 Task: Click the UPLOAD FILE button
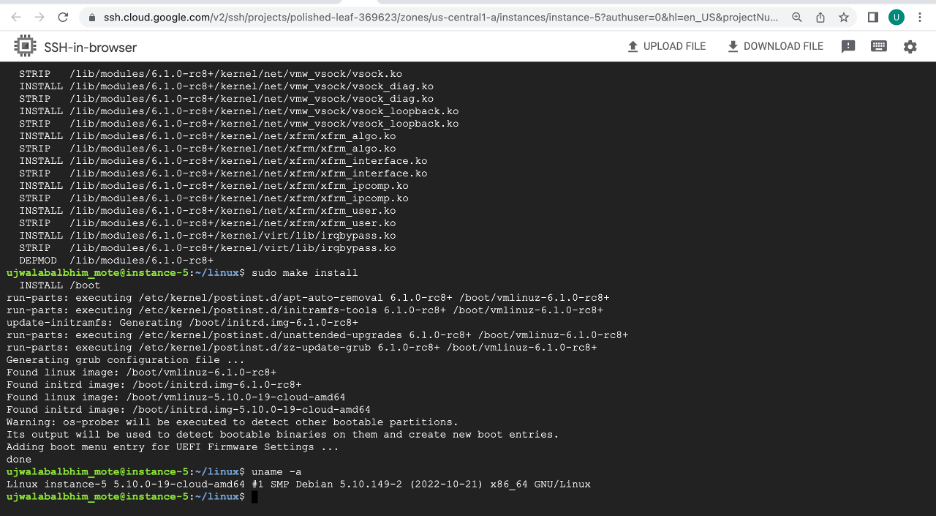pos(667,46)
